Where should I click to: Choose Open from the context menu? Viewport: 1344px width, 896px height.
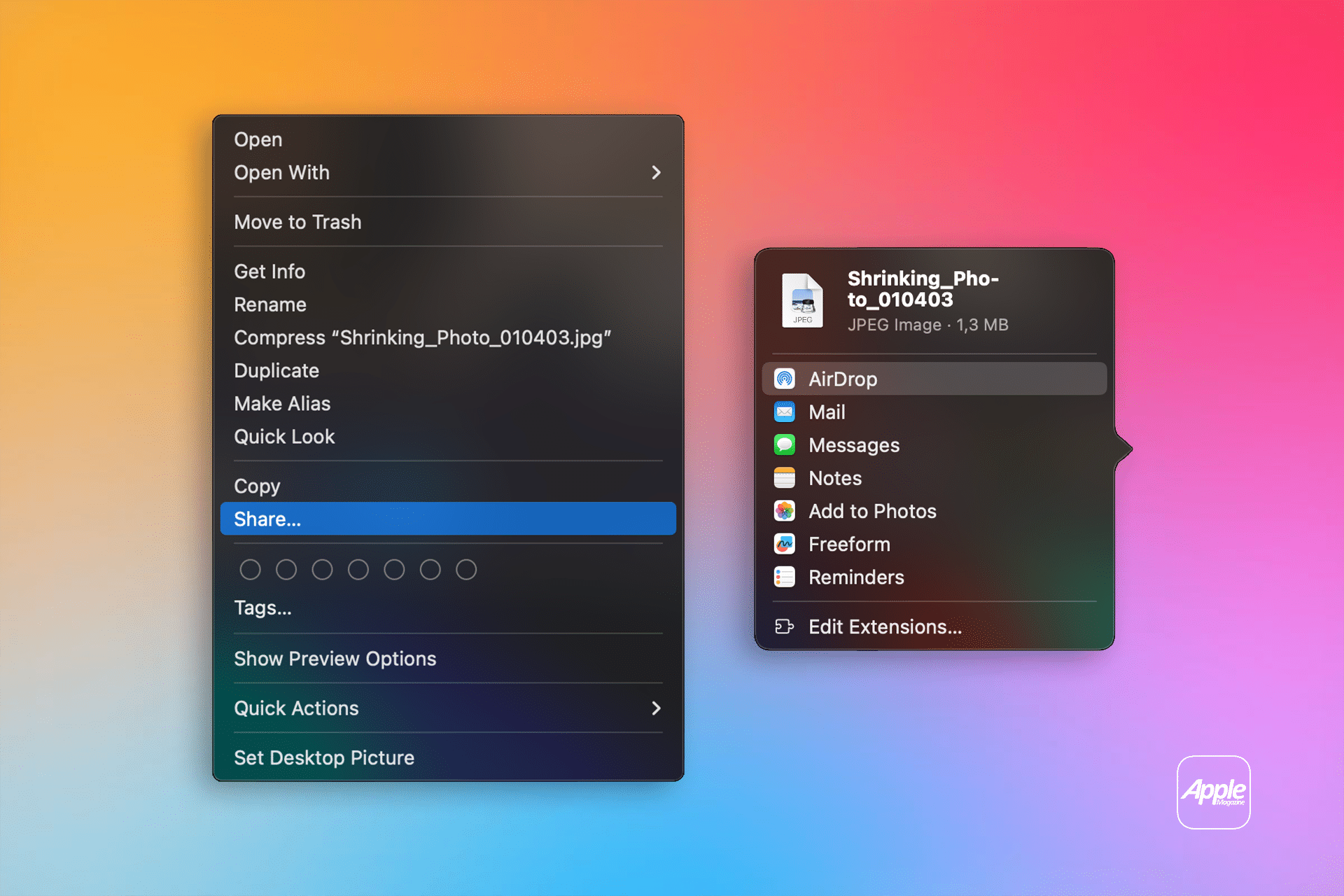[x=448, y=139]
